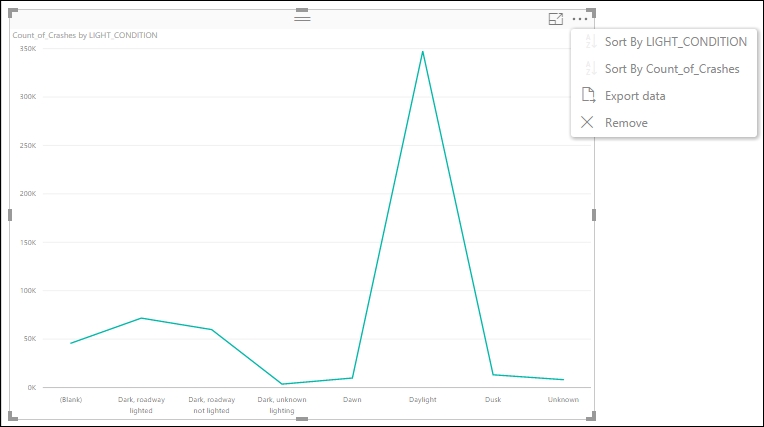Click the Remove X icon

[x=587, y=122]
